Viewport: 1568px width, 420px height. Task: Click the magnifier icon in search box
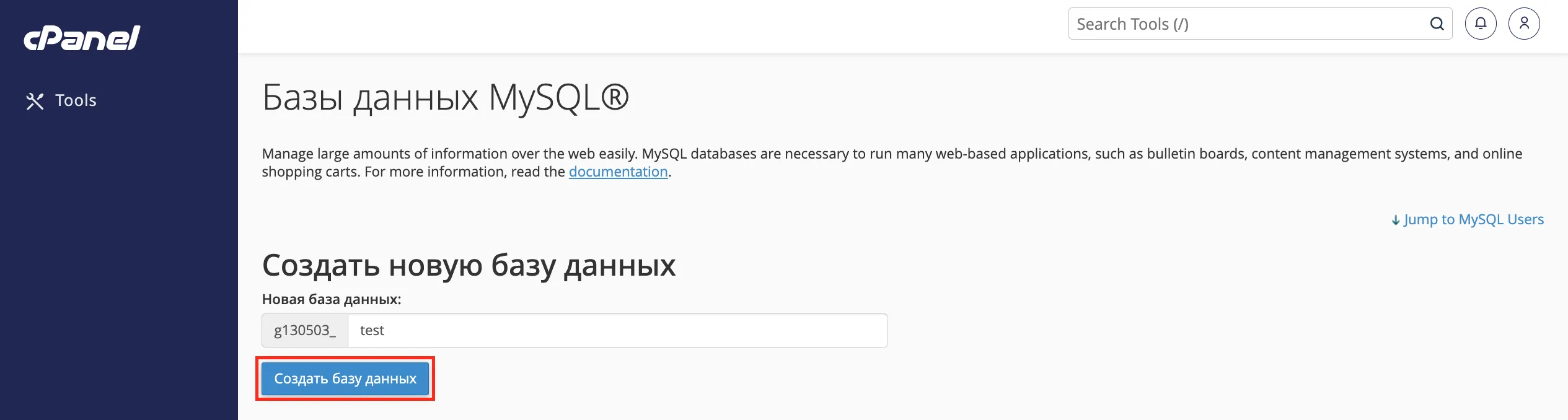(x=1437, y=24)
